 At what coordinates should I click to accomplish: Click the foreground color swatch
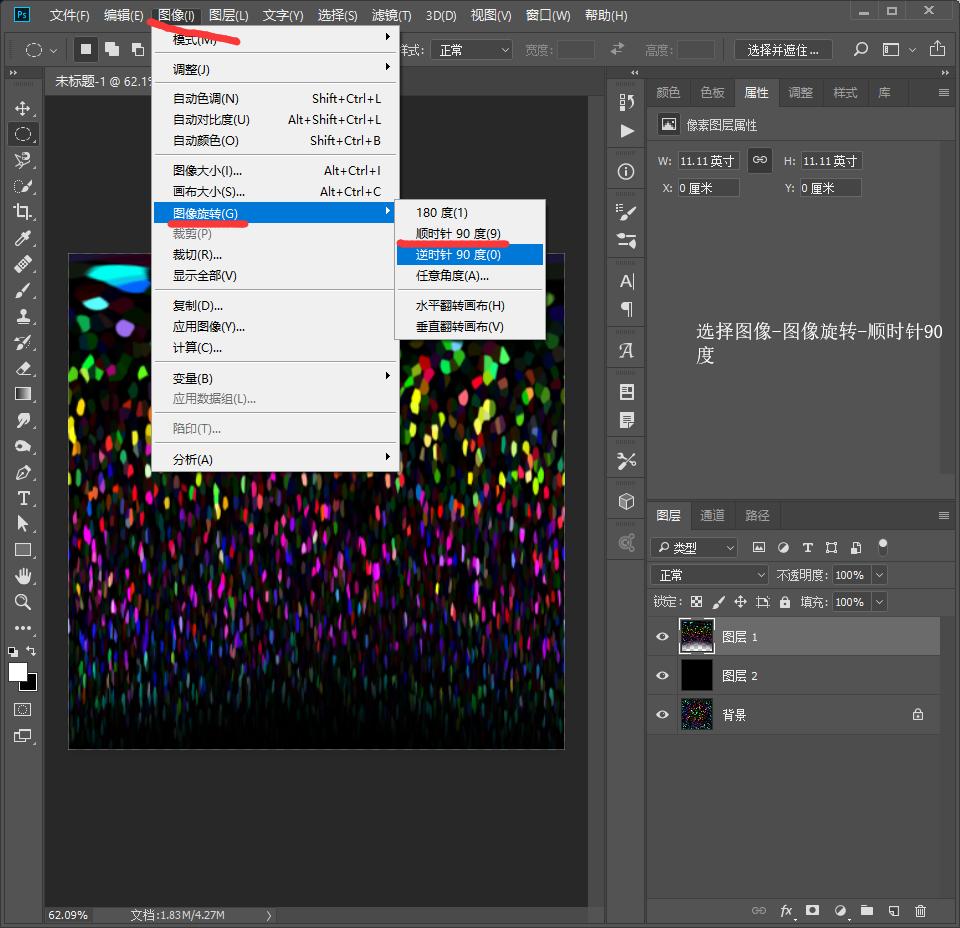click(18, 672)
